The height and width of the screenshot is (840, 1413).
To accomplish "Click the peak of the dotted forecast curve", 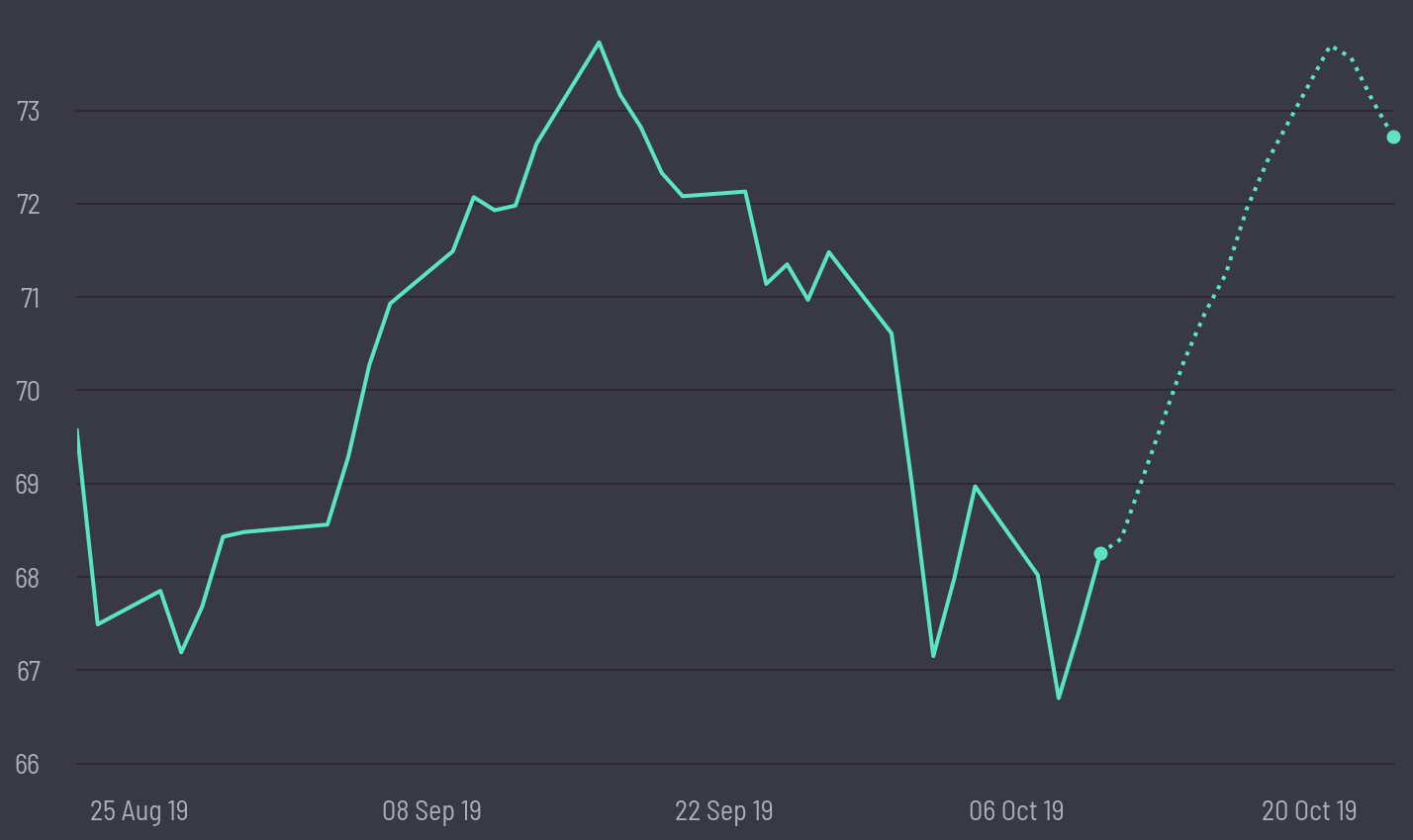I will [x=1333, y=47].
